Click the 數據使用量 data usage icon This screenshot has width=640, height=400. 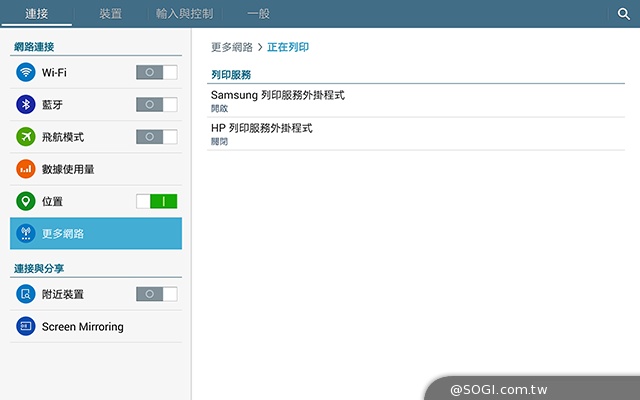coord(26,169)
